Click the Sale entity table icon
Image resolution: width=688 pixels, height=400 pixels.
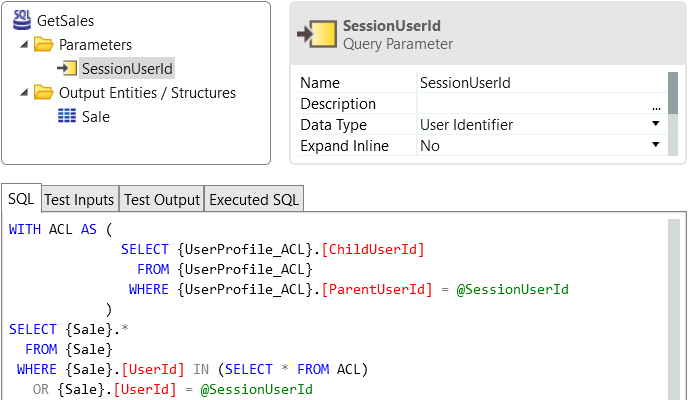(67, 117)
